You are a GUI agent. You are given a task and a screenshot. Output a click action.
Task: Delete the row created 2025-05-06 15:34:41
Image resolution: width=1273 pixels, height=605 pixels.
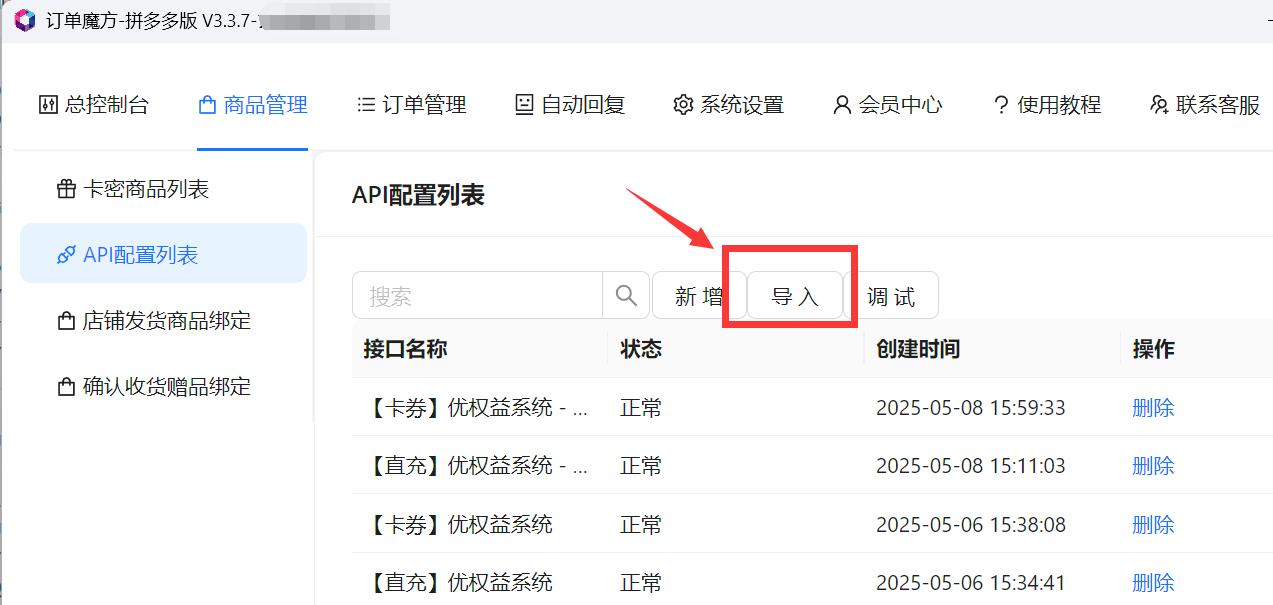click(x=1153, y=582)
